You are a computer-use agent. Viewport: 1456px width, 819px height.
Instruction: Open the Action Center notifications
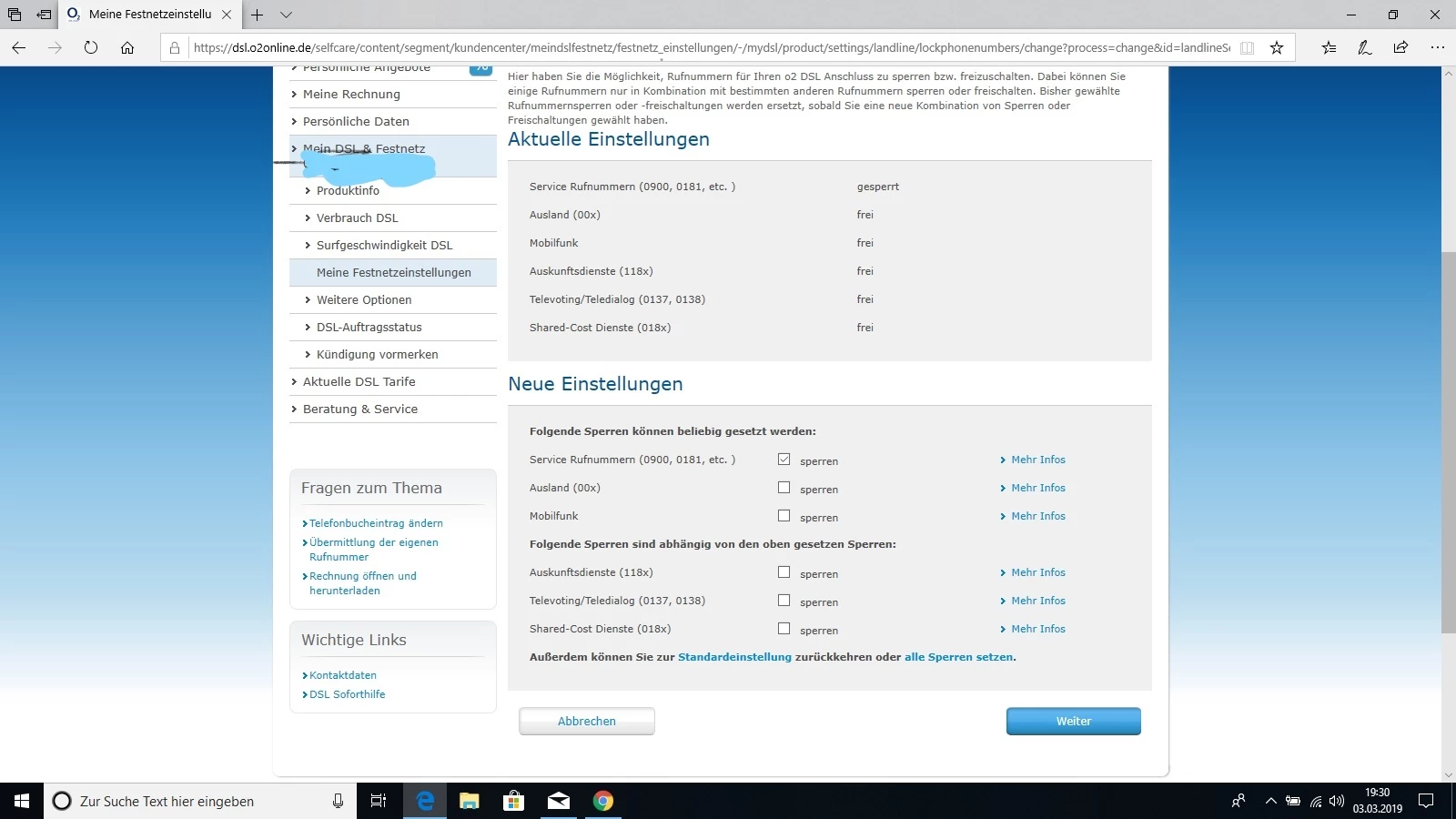1426,801
